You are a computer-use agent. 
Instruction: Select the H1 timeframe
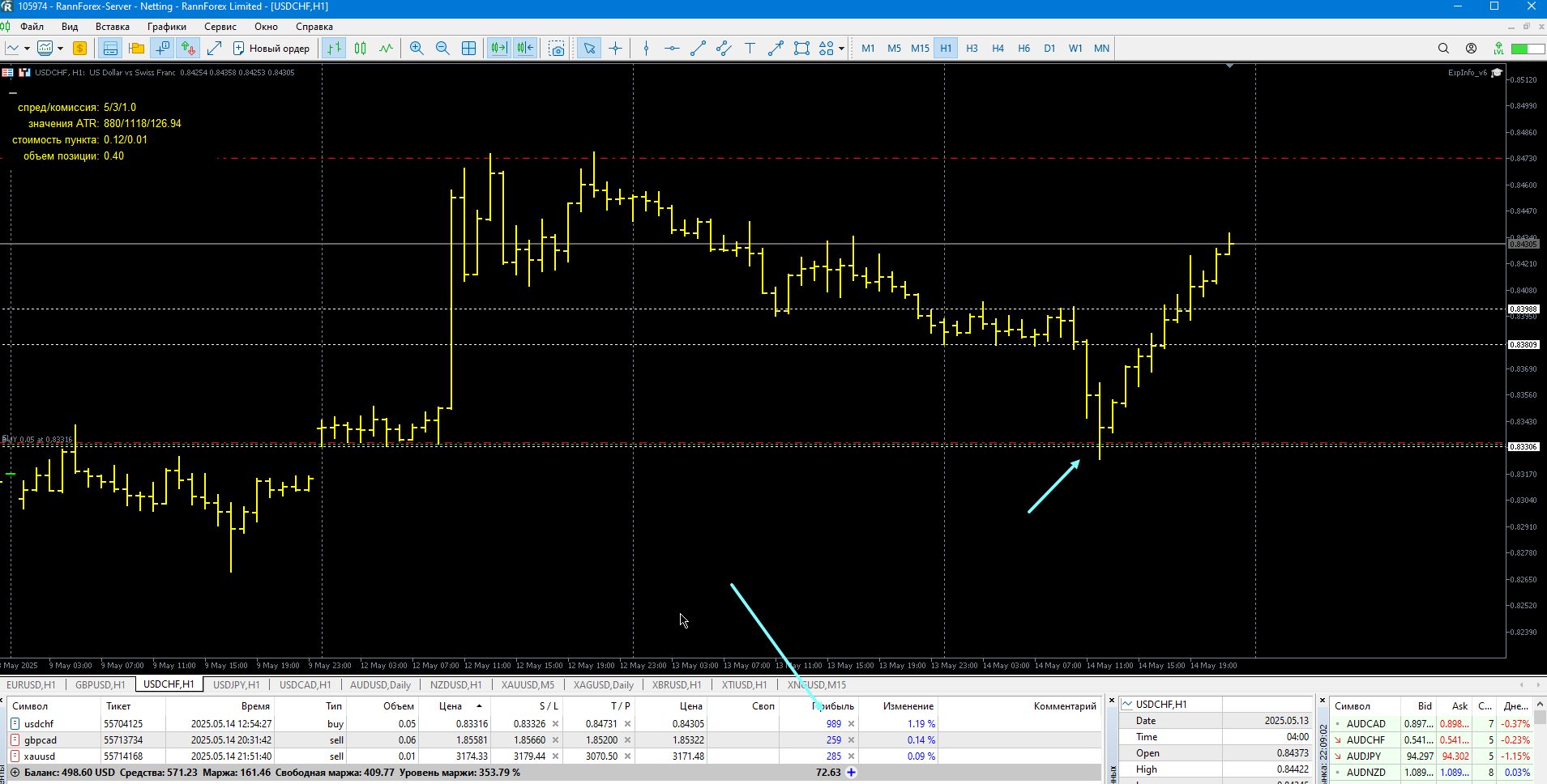946,49
